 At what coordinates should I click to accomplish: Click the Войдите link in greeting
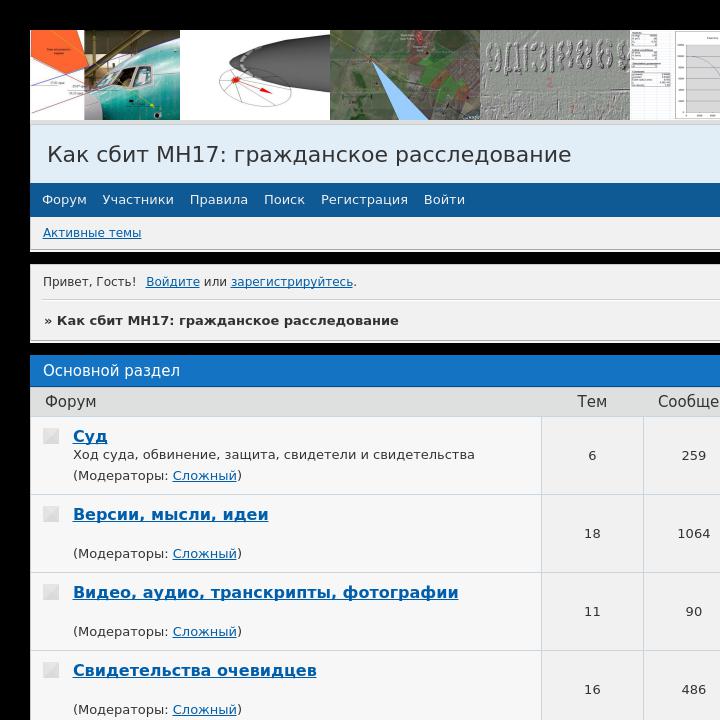[x=173, y=281]
